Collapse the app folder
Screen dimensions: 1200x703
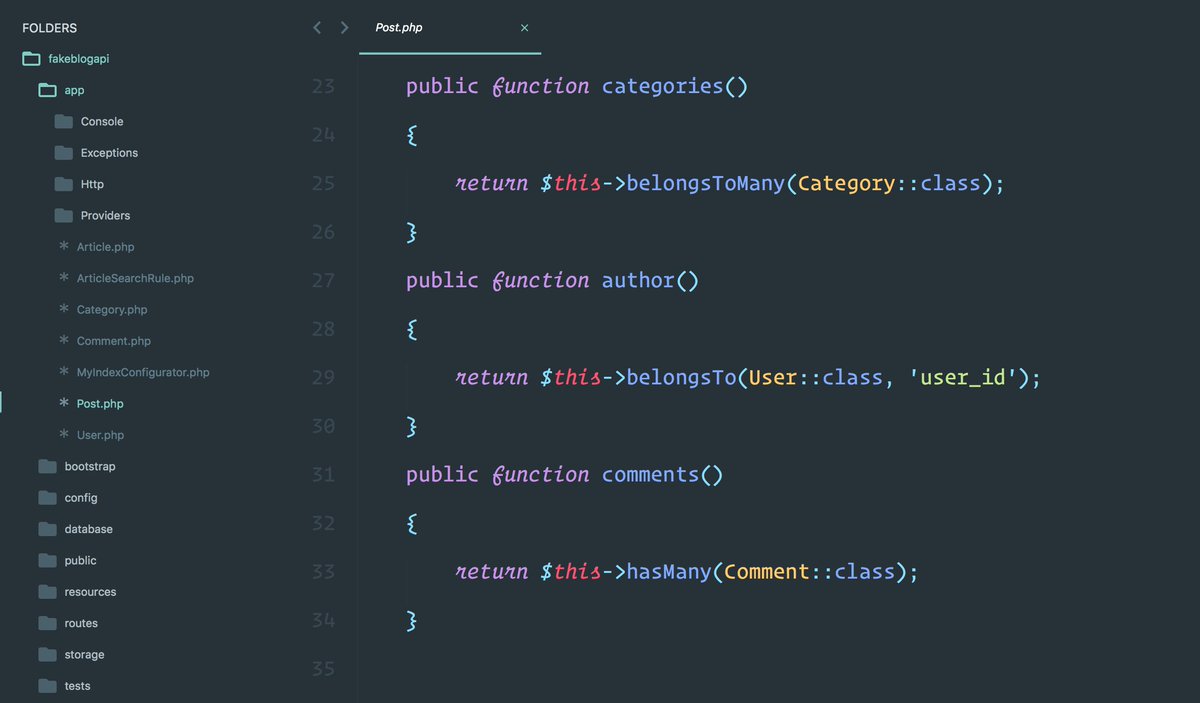74,90
